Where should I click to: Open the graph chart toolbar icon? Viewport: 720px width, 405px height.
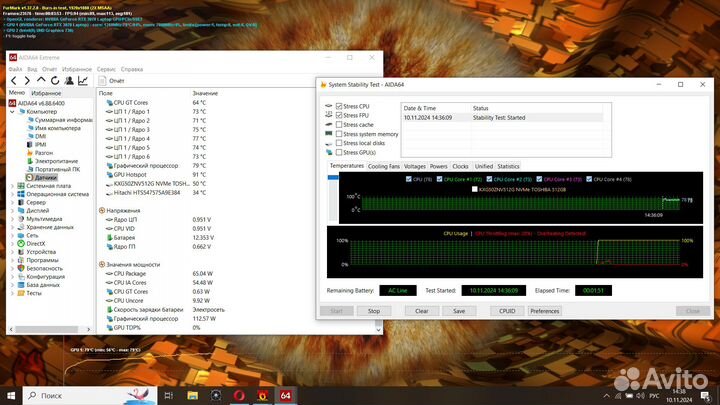click(x=83, y=81)
